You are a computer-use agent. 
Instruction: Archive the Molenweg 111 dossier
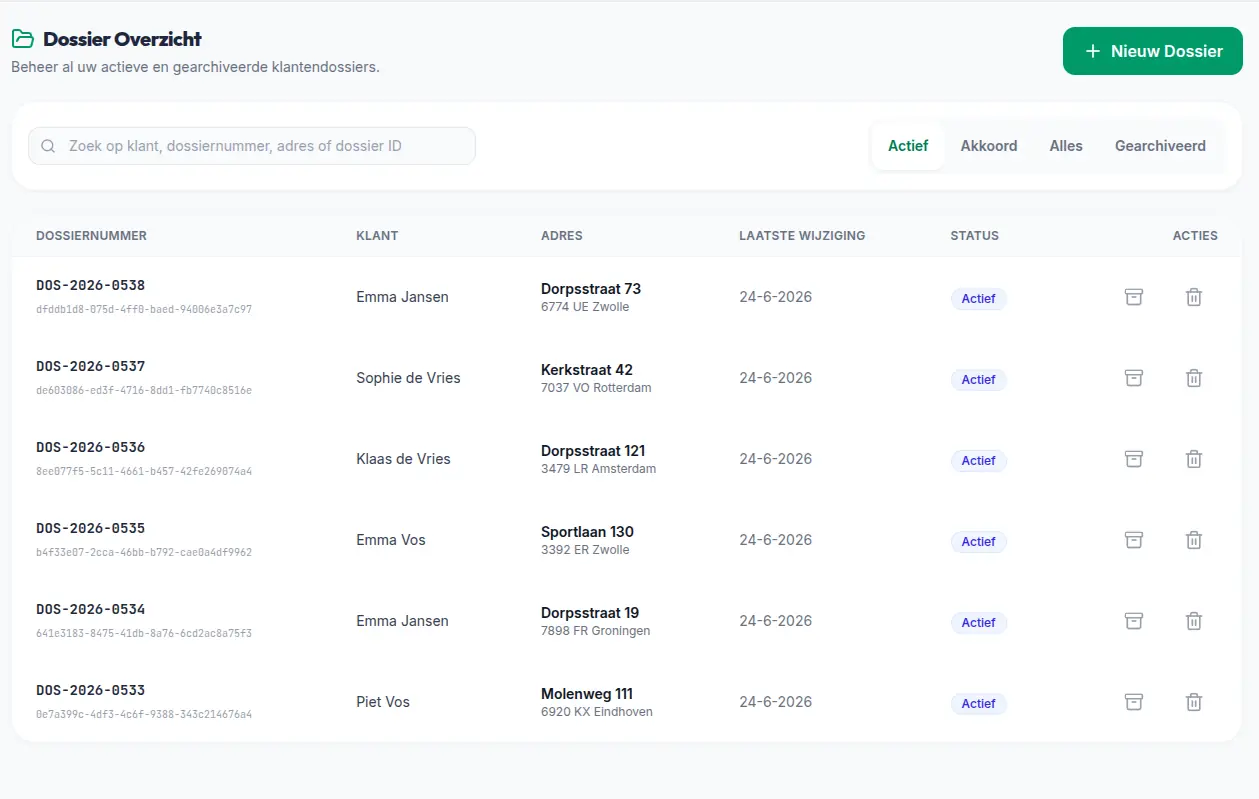1133,702
